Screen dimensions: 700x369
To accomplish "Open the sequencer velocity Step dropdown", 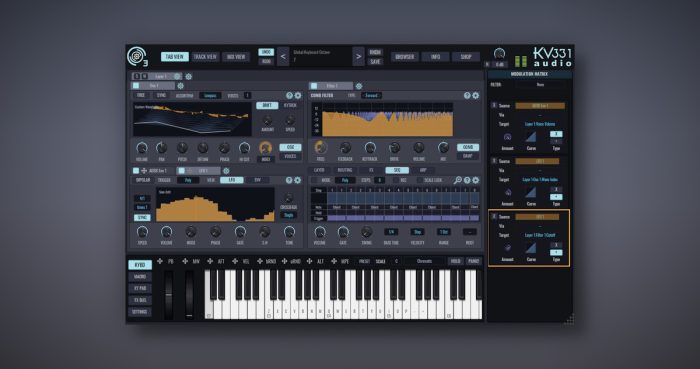I will tap(417, 232).
